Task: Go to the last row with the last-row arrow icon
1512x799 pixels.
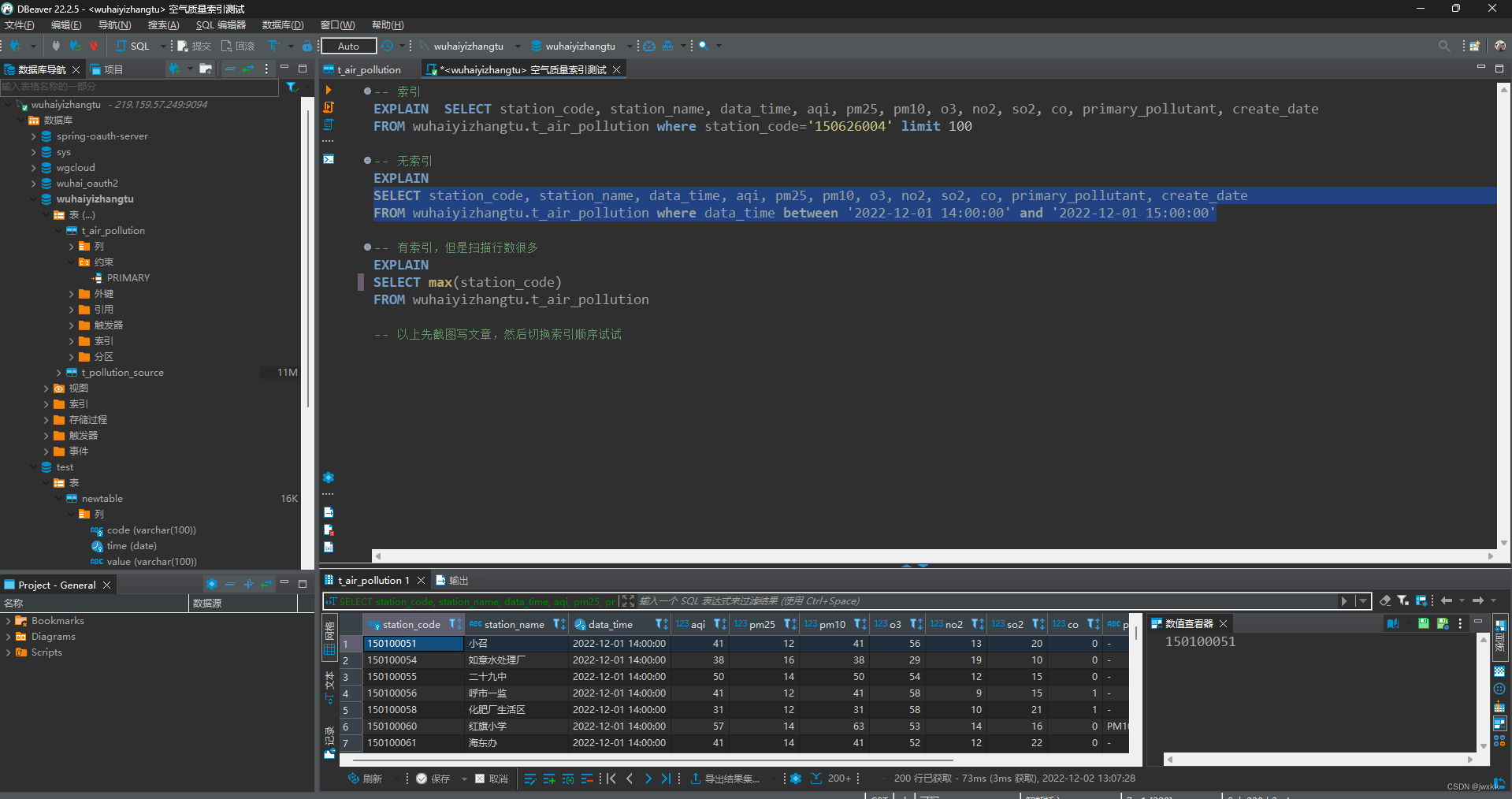Action: (667, 779)
